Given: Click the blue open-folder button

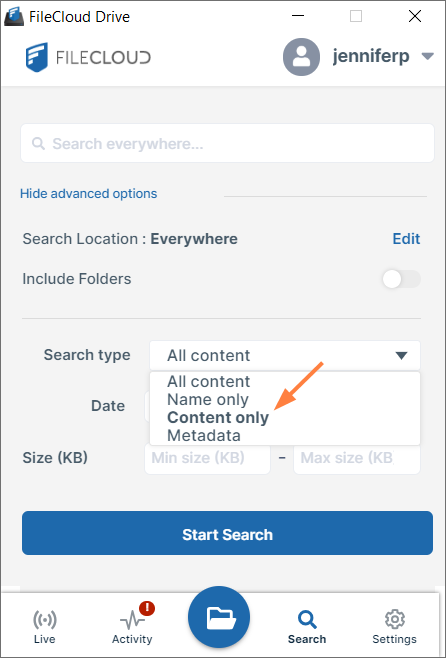Looking at the screenshot, I should click(219, 617).
